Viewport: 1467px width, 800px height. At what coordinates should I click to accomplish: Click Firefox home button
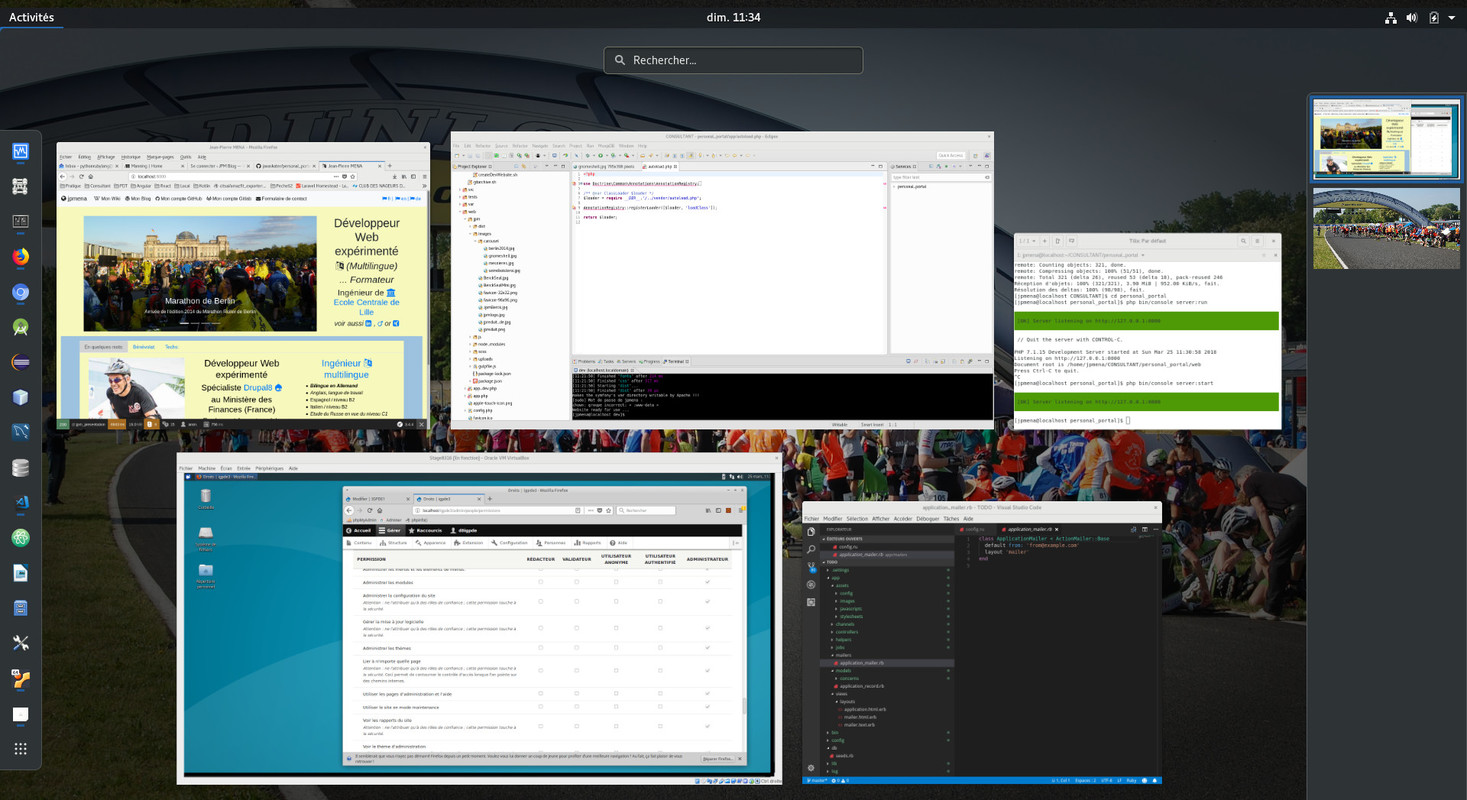[x=90, y=176]
